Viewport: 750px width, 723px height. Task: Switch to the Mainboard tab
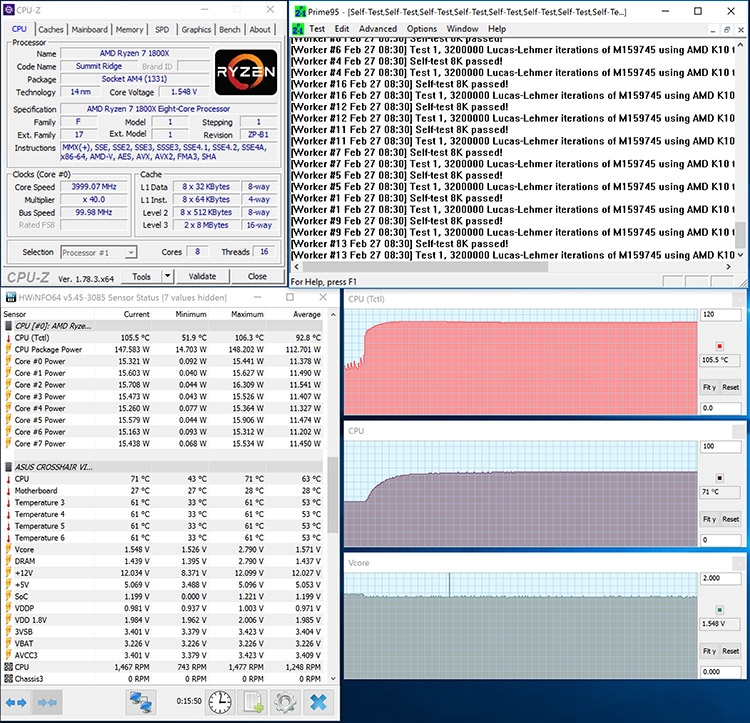tap(89, 30)
